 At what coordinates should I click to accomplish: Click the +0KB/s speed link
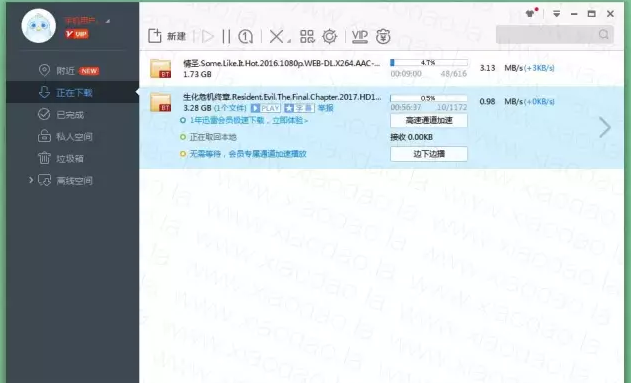[539, 102]
